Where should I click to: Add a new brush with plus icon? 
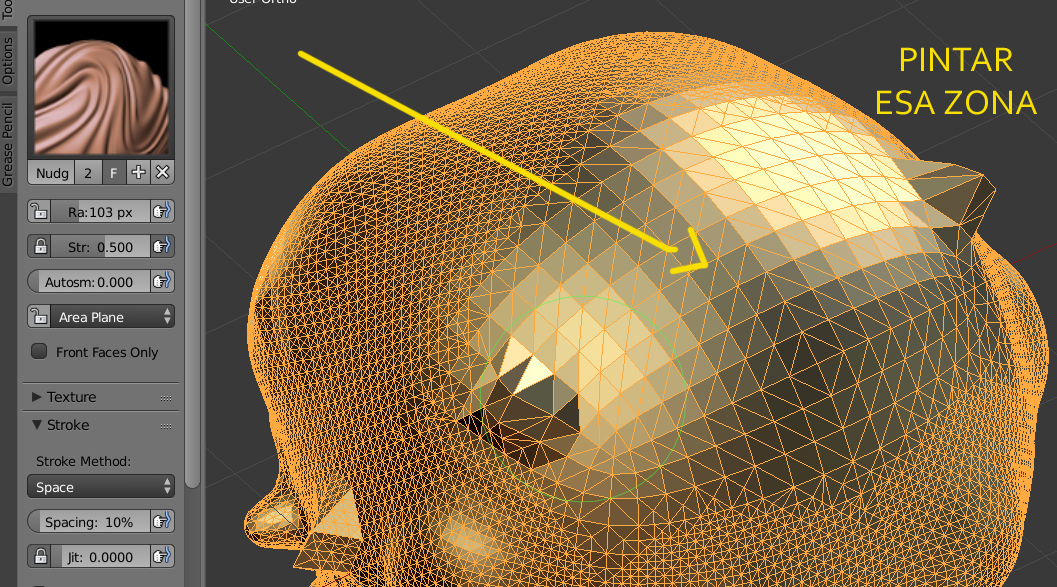pyautogui.click(x=138, y=173)
